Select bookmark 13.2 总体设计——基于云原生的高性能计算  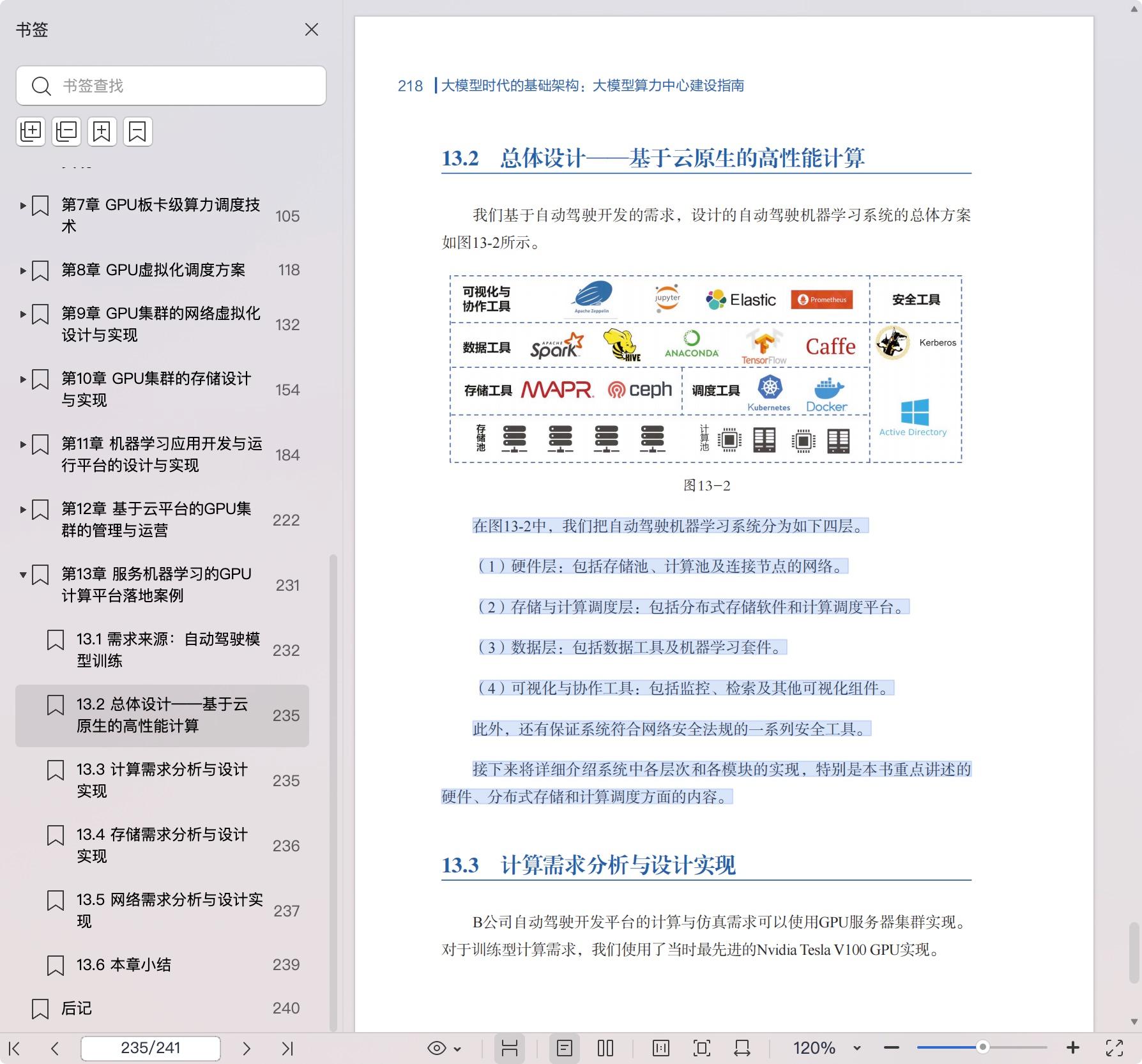[x=162, y=715]
